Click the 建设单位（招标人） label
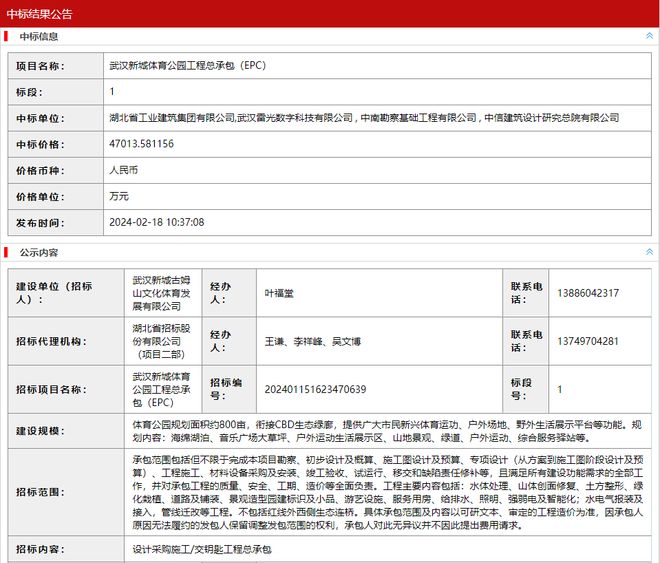 click(x=54, y=293)
